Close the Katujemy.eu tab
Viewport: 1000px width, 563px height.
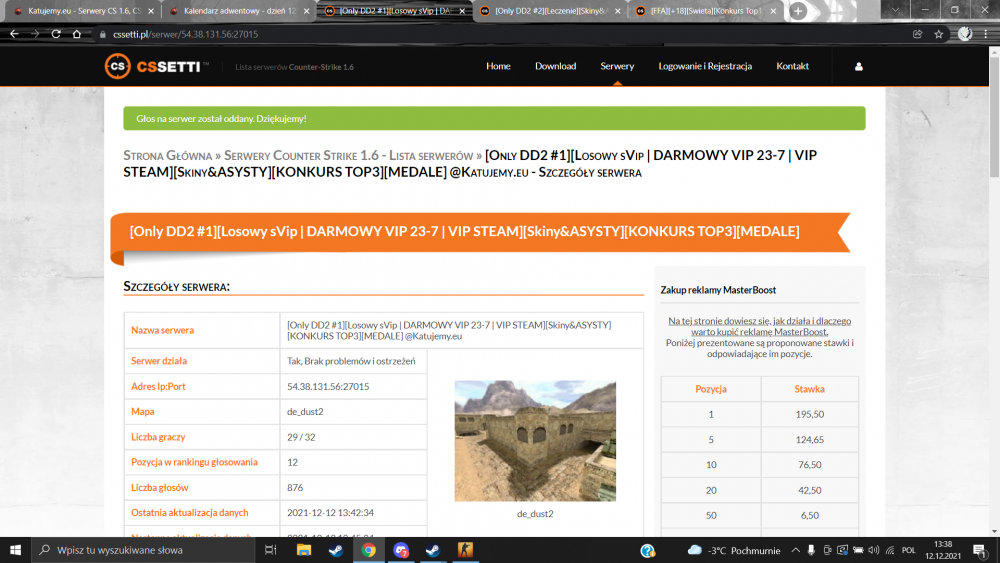pos(151,11)
